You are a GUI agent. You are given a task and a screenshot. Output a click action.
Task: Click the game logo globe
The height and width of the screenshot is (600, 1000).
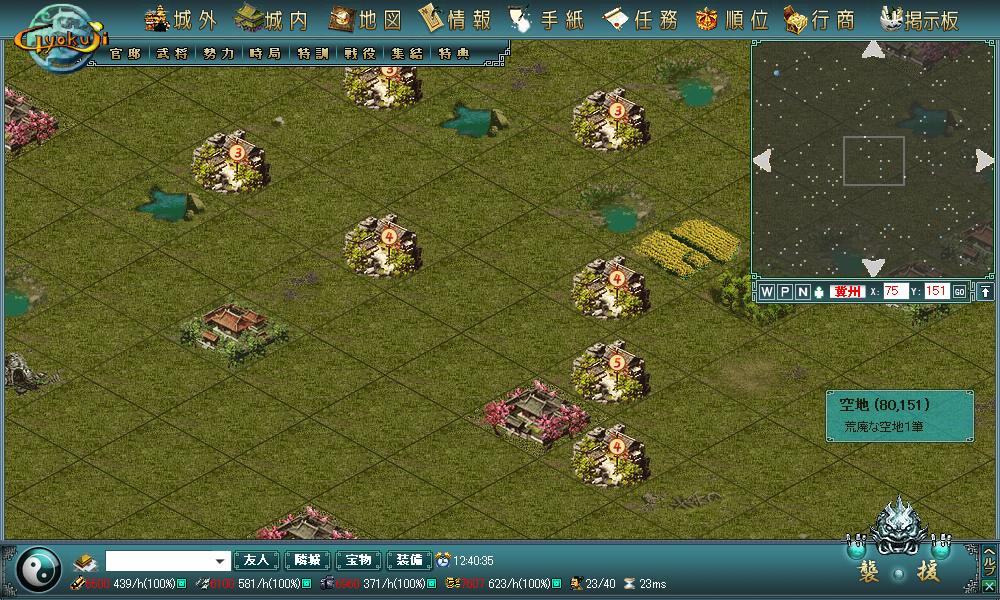pyautogui.click(x=61, y=38)
